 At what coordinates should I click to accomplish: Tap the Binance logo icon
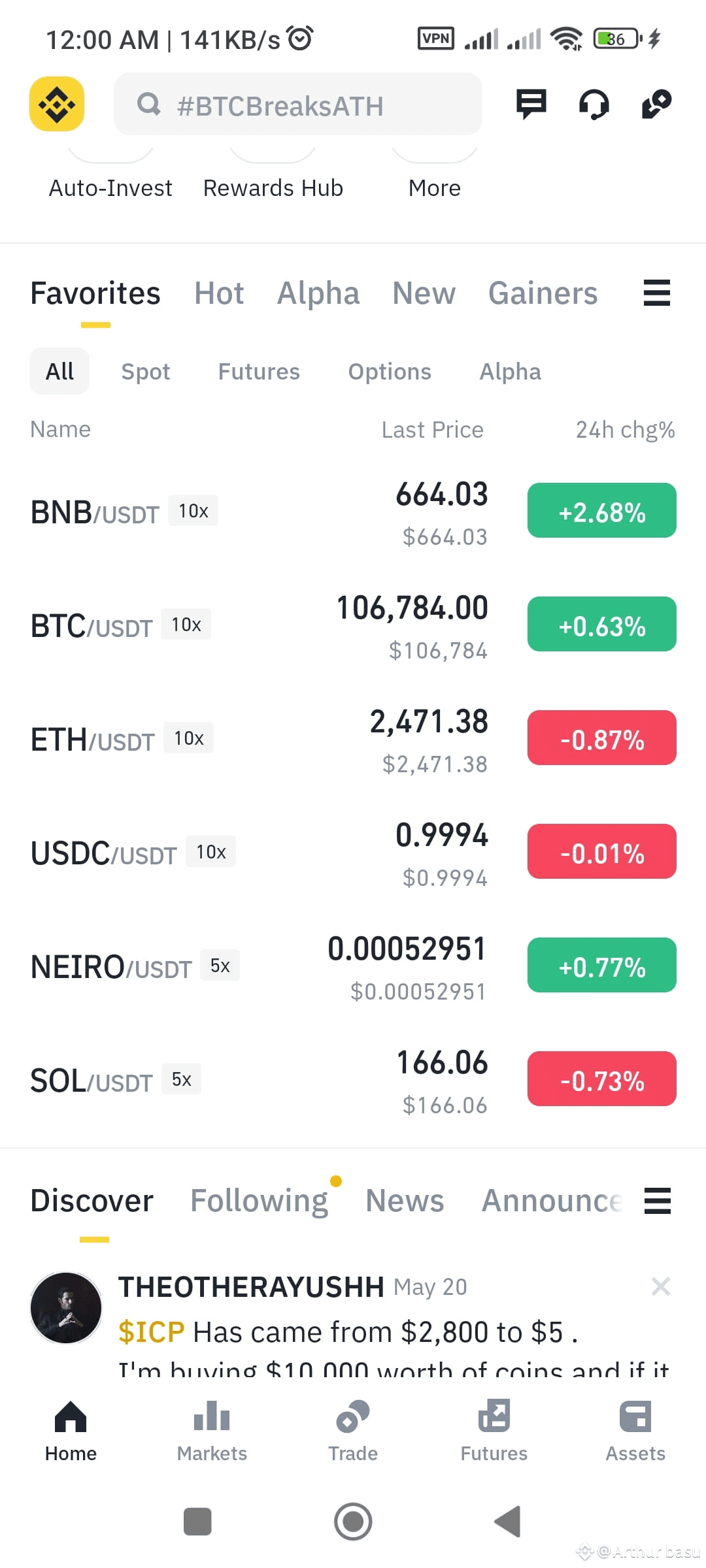[x=57, y=104]
